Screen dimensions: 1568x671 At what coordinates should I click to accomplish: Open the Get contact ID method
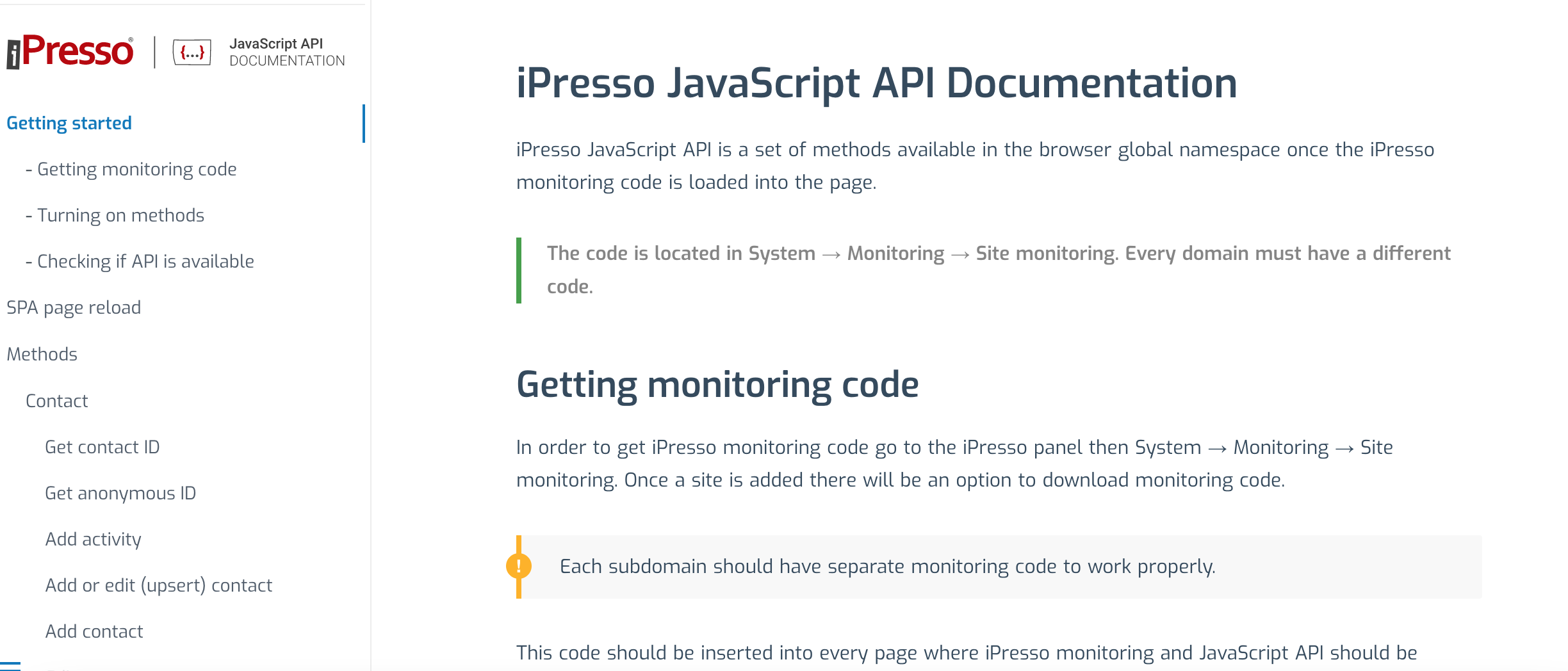tap(102, 447)
